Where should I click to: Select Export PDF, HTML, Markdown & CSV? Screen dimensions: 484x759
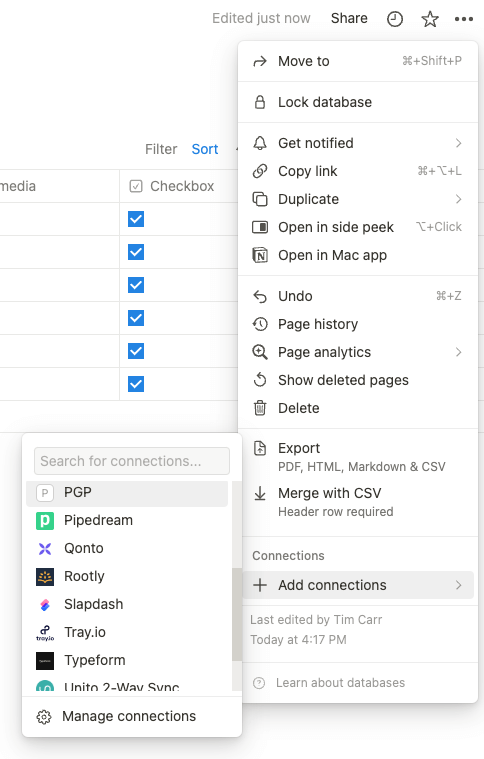pos(358,457)
